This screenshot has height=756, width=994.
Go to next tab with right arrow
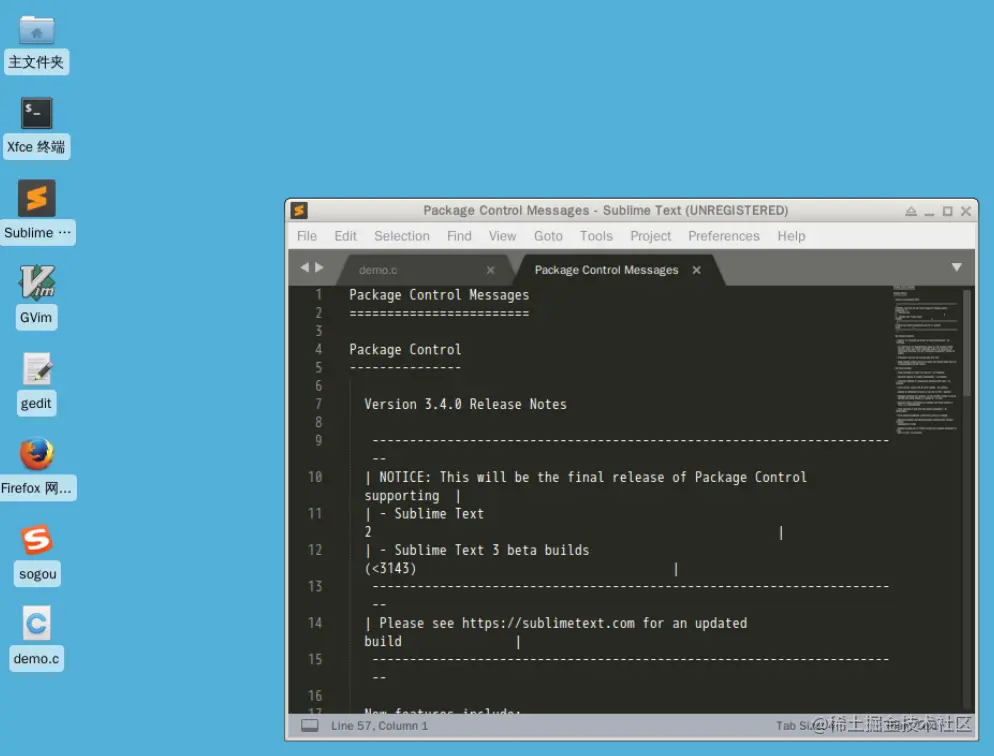(x=319, y=267)
